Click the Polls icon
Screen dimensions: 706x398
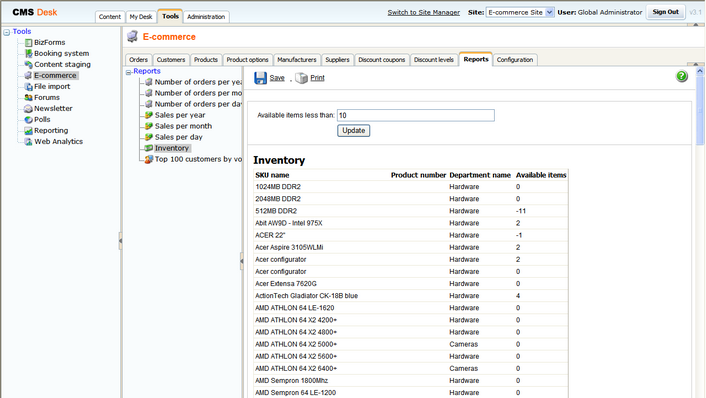(28, 119)
